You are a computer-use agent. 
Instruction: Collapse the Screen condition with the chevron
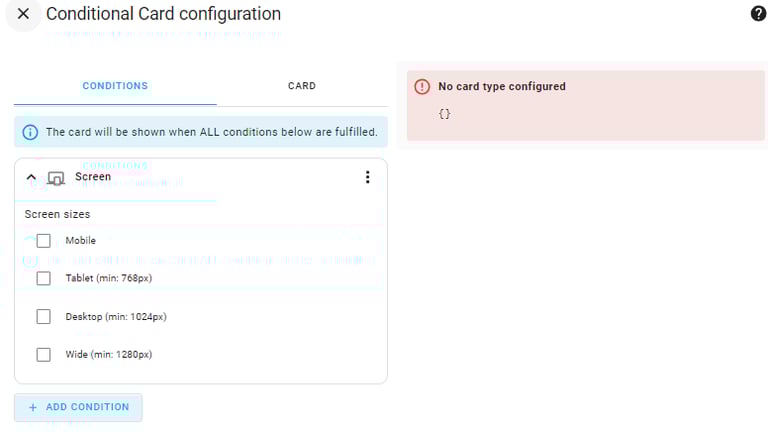31,178
